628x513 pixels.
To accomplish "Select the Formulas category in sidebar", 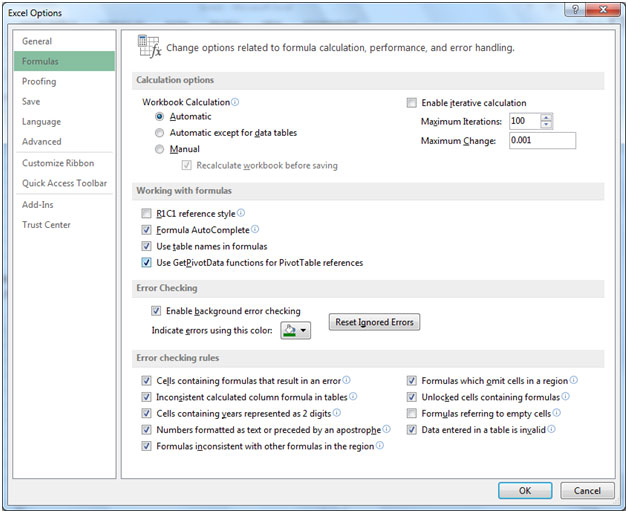I will [64, 61].
